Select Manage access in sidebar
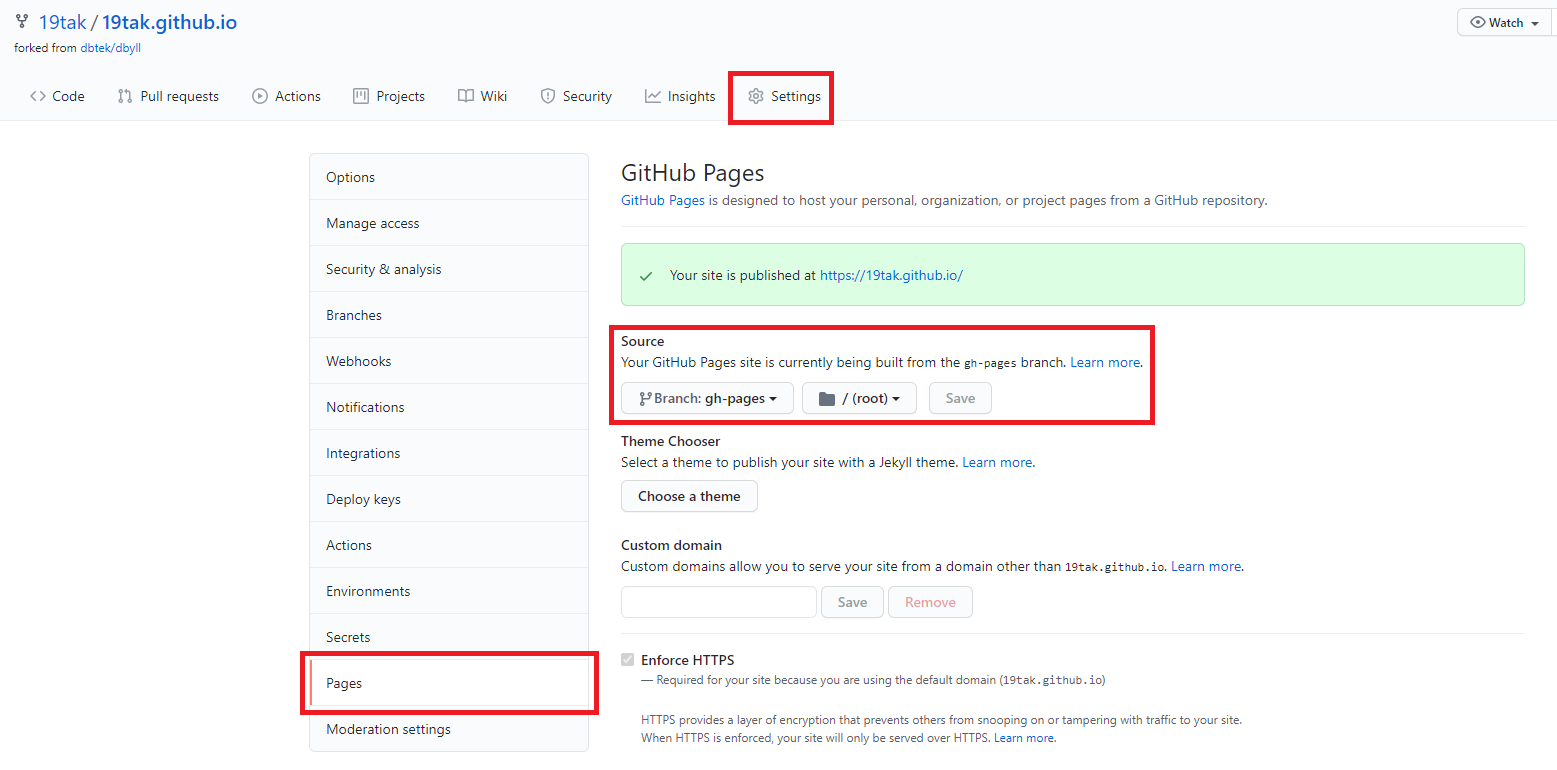This screenshot has height=770, width=1557. pyautogui.click(x=449, y=223)
